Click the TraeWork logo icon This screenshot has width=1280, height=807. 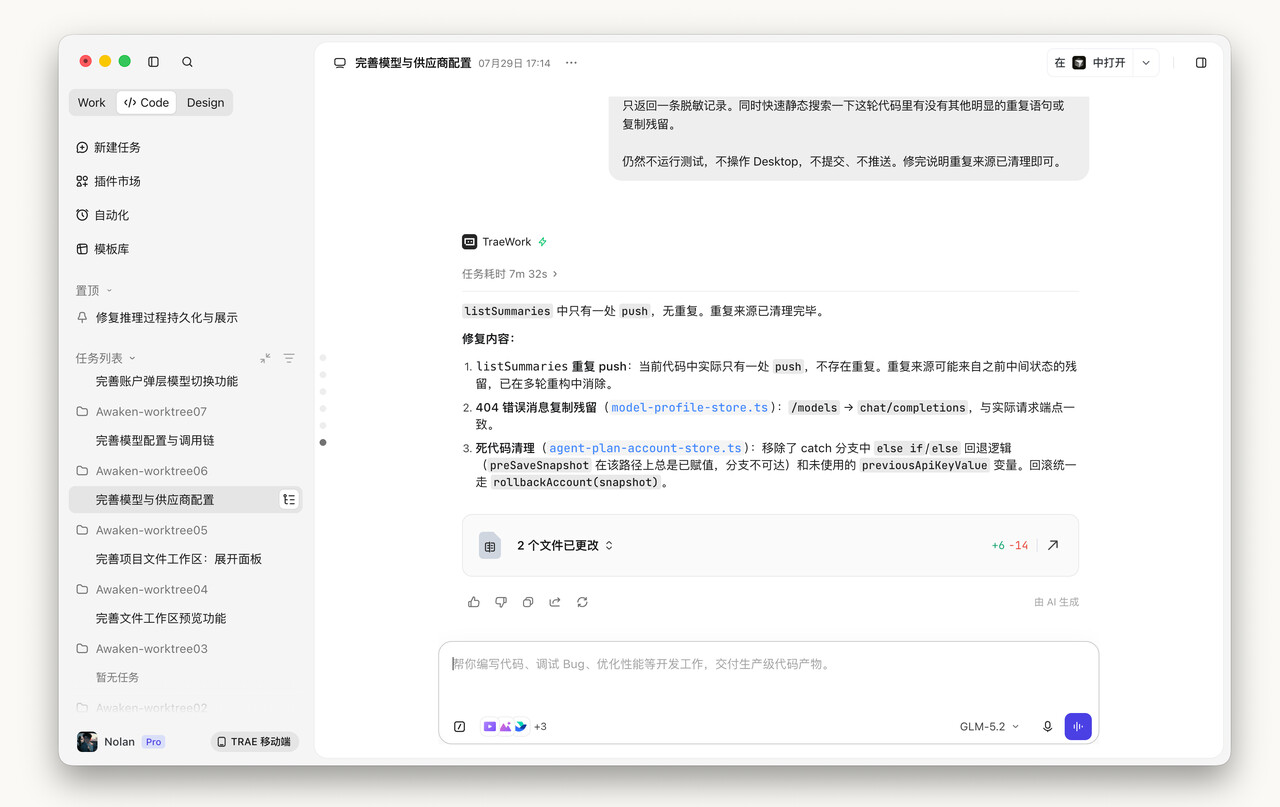[x=469, y=242]
